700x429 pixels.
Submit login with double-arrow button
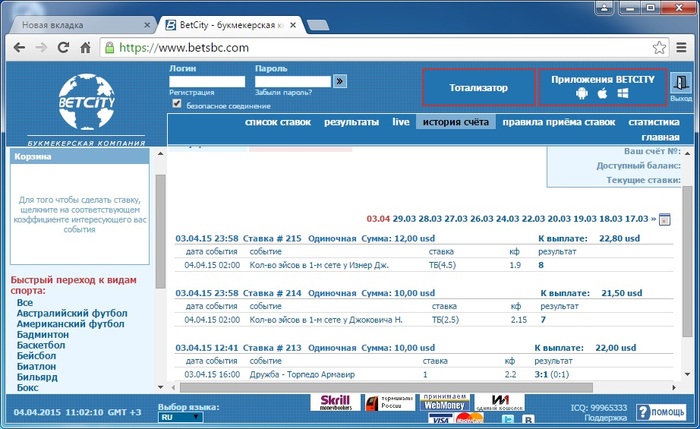[340, 81]
